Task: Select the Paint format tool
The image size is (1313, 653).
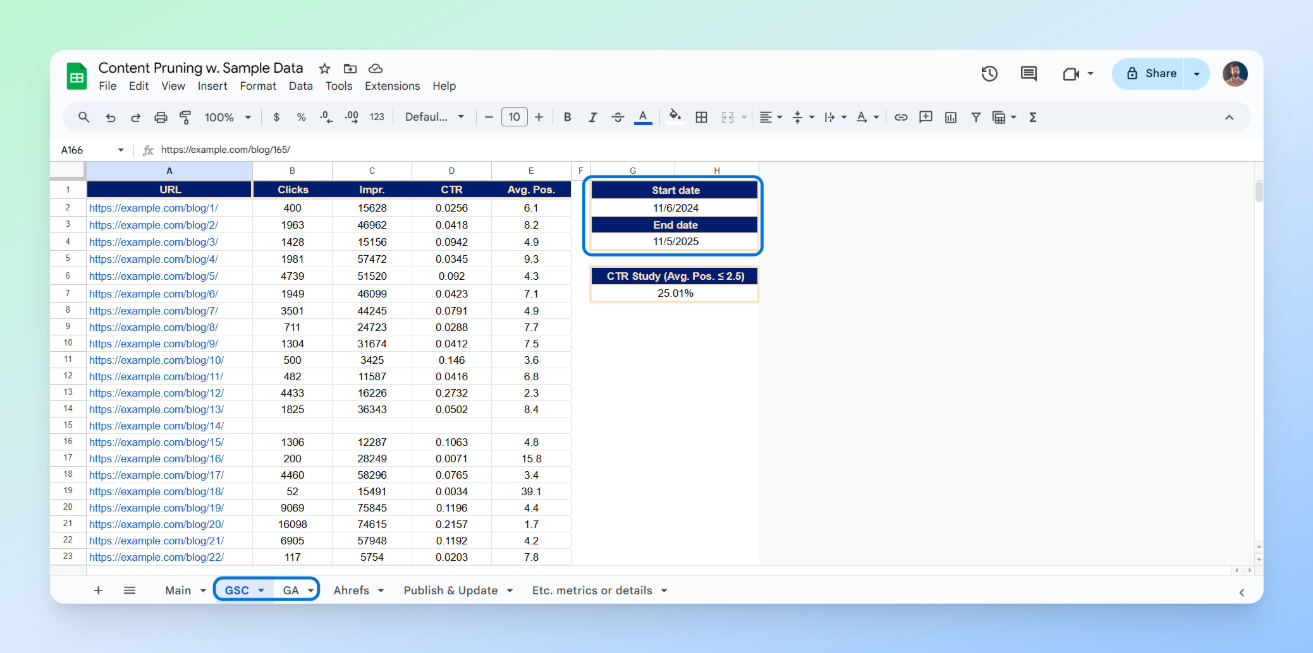Action: pyautogui.click(x=185, y=117)
